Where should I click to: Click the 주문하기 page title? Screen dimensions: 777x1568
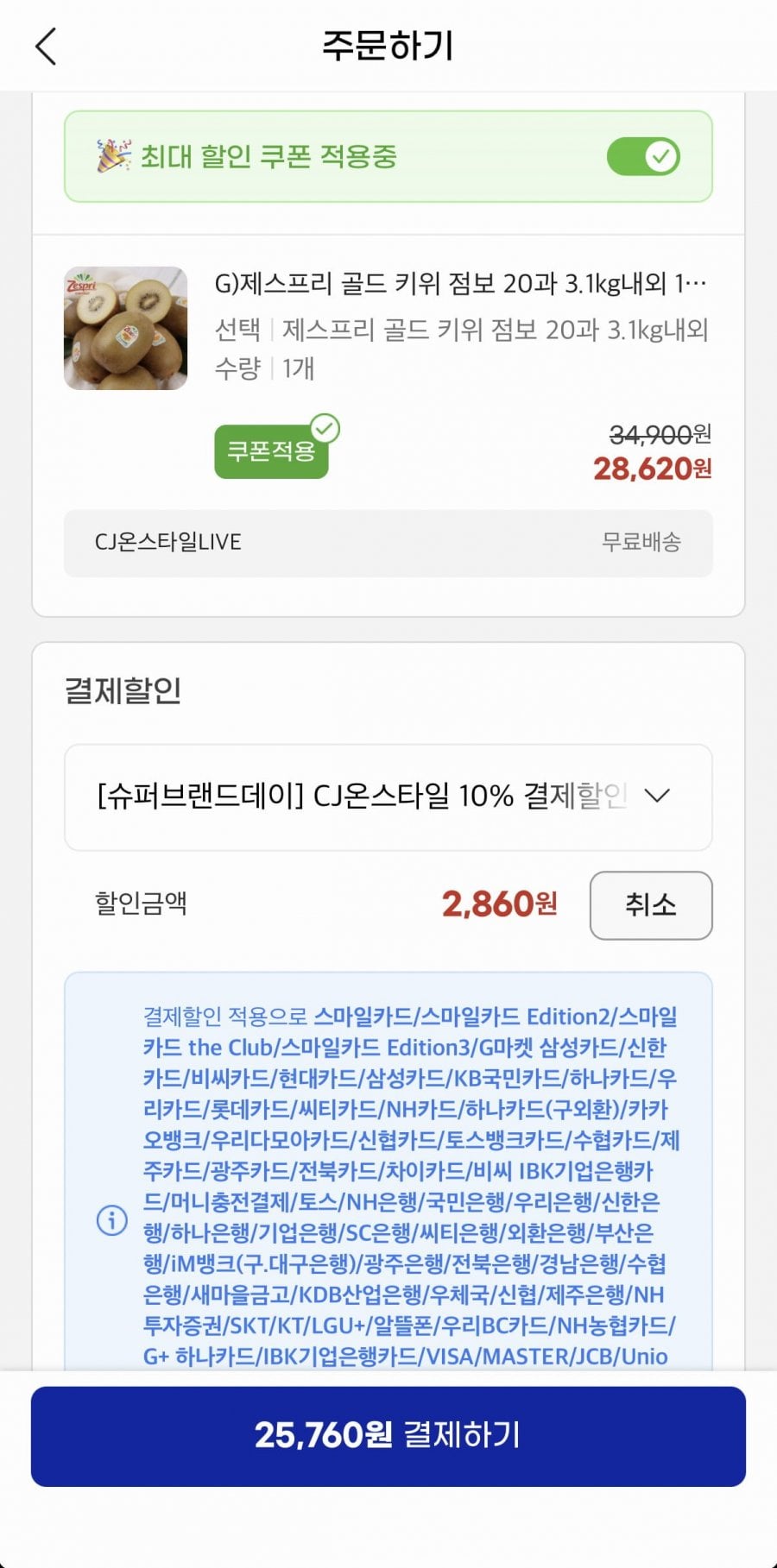point(388,46)
